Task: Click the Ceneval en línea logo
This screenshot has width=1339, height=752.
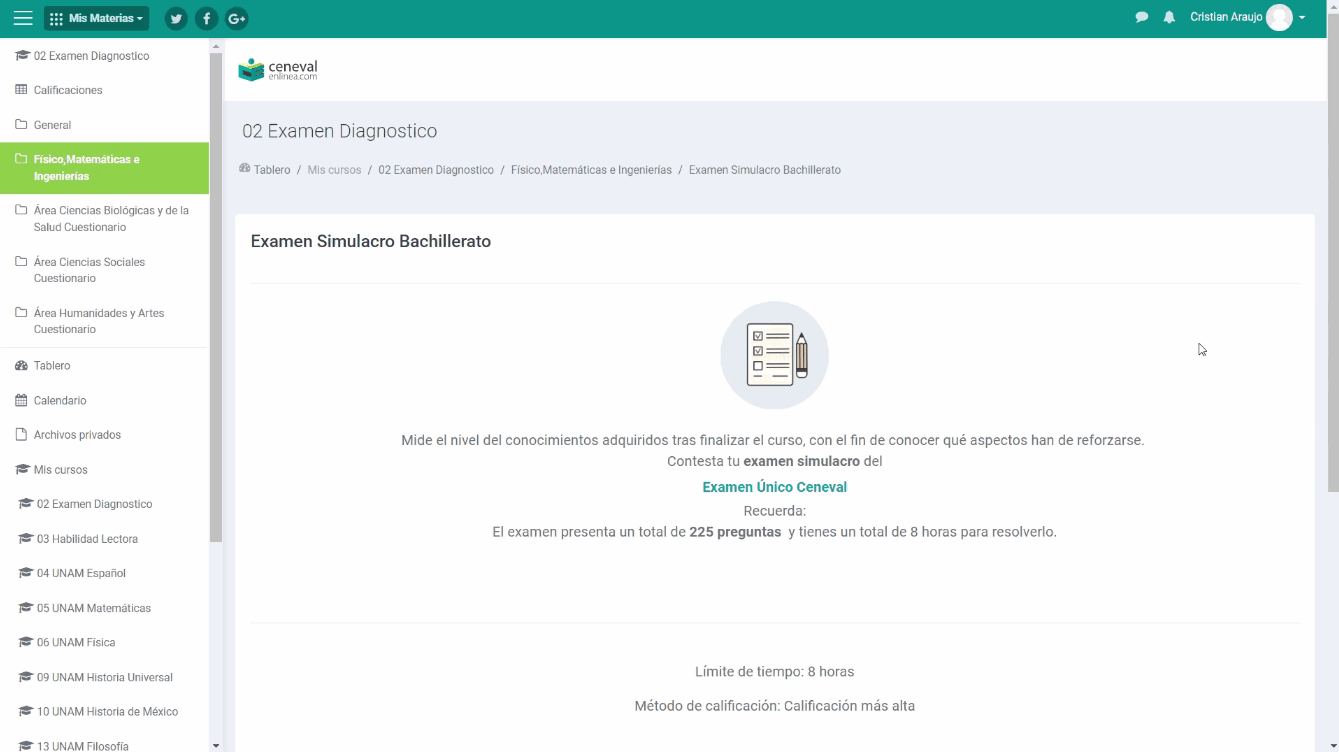Action: coord(278,69)
